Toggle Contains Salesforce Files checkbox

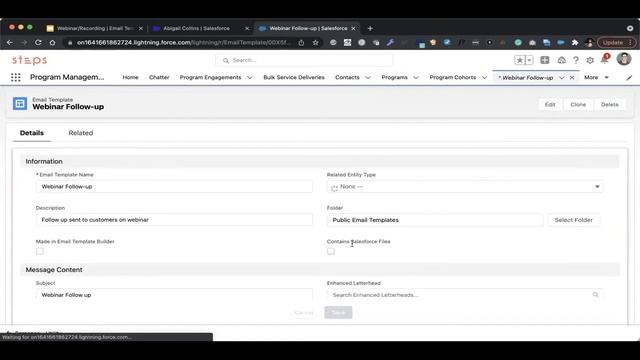pyautogui.click(x=331, y=251)
